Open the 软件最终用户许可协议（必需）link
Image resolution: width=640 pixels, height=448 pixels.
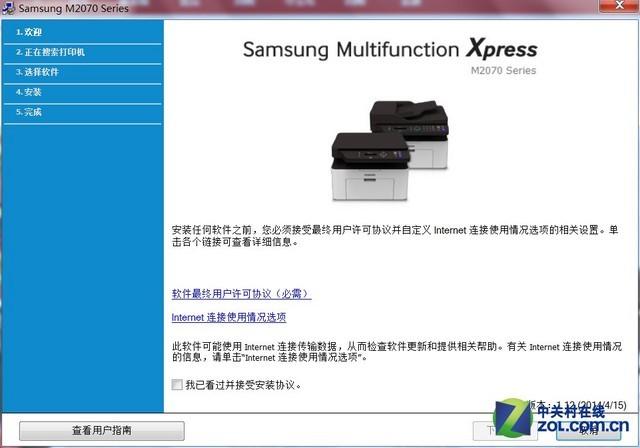241,294
